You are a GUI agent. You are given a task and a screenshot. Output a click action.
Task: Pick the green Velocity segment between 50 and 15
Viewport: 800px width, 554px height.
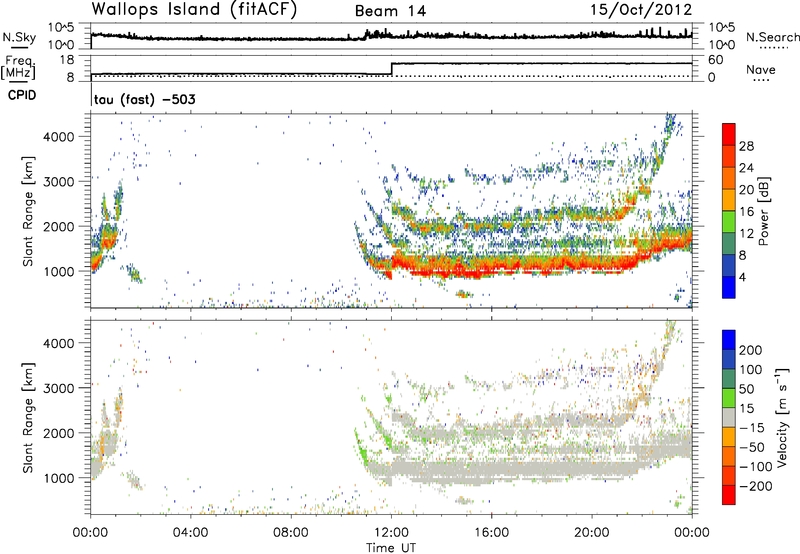click(729, 398)
